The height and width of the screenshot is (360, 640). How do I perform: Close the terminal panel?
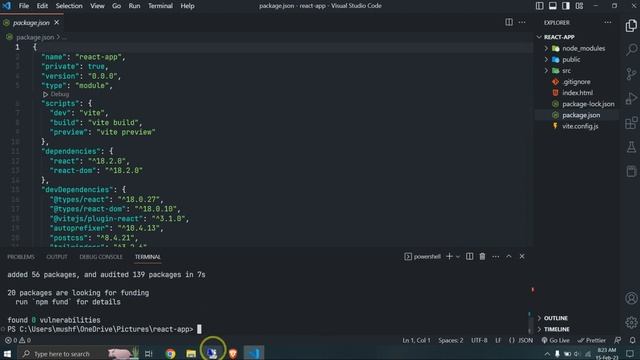(522, 256)
